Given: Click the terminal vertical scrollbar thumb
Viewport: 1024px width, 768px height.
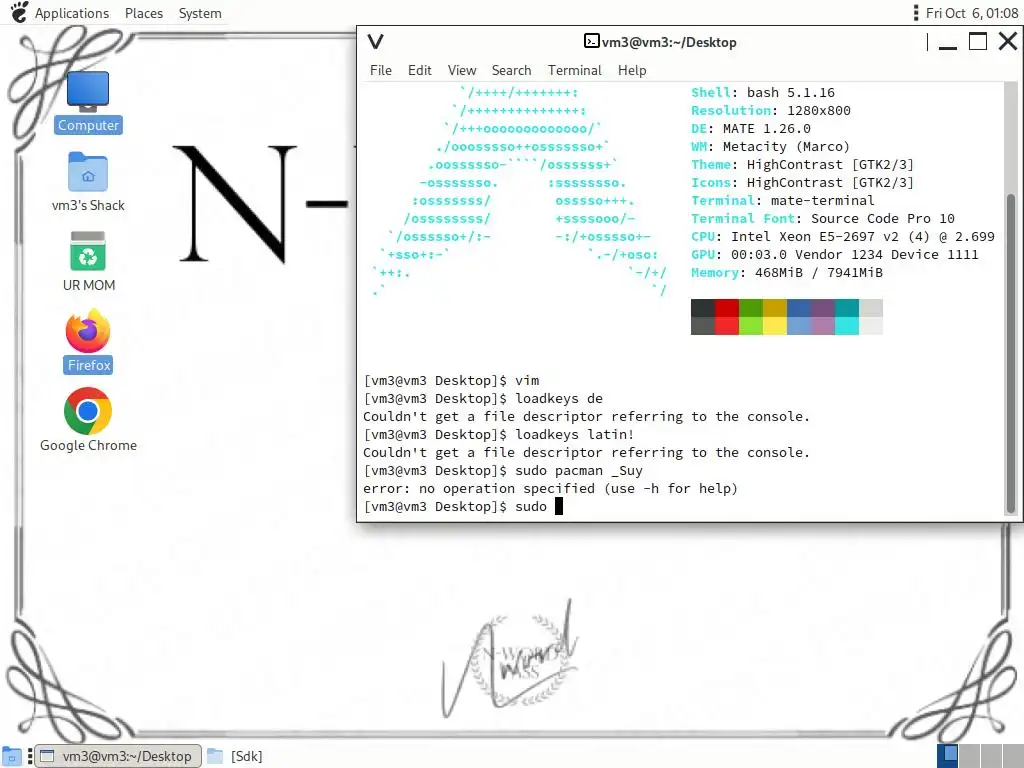Looking at the screenshot, I should [x=1011, y=353].
